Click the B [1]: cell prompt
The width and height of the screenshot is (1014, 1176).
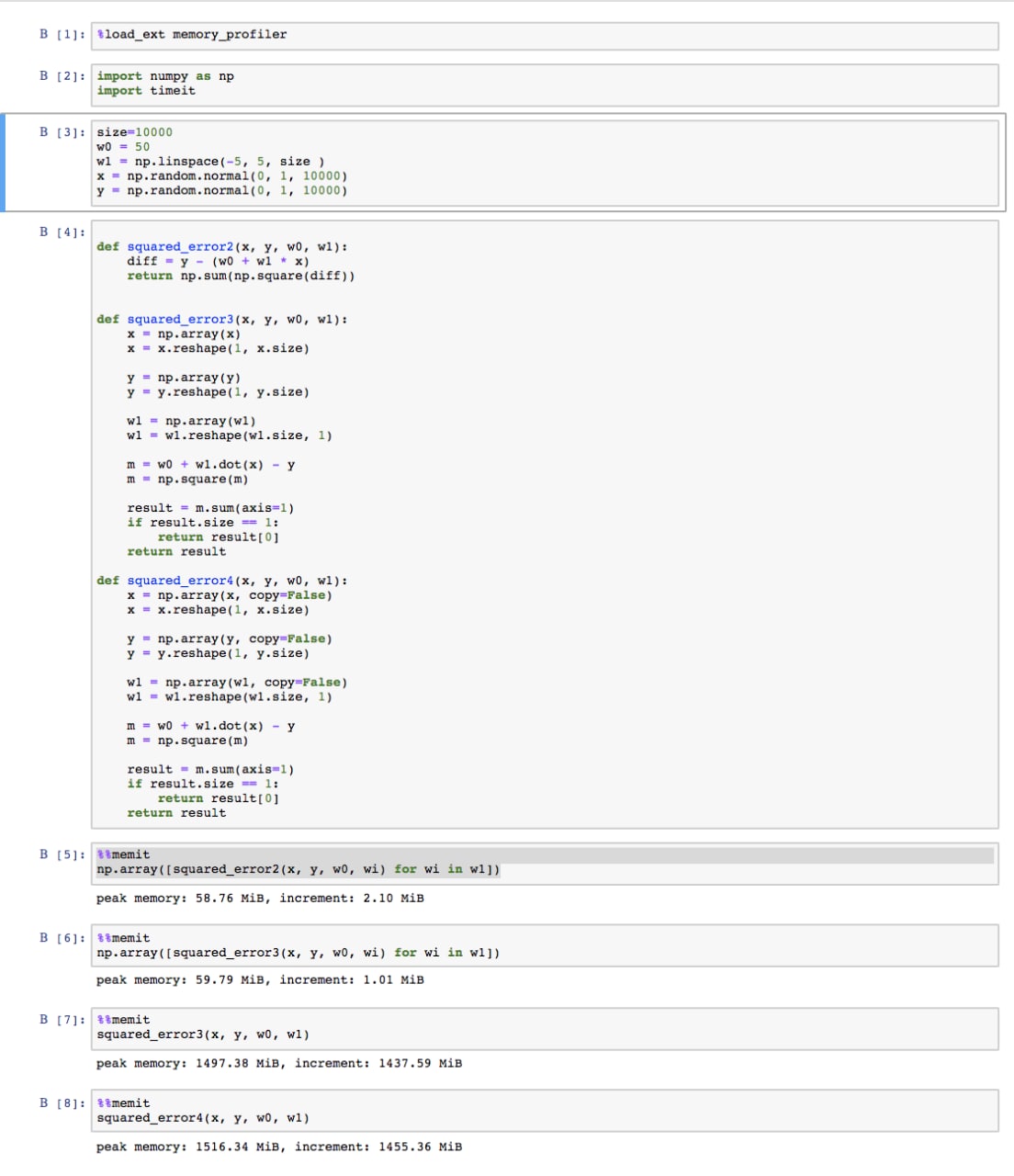tap(62, 35)
